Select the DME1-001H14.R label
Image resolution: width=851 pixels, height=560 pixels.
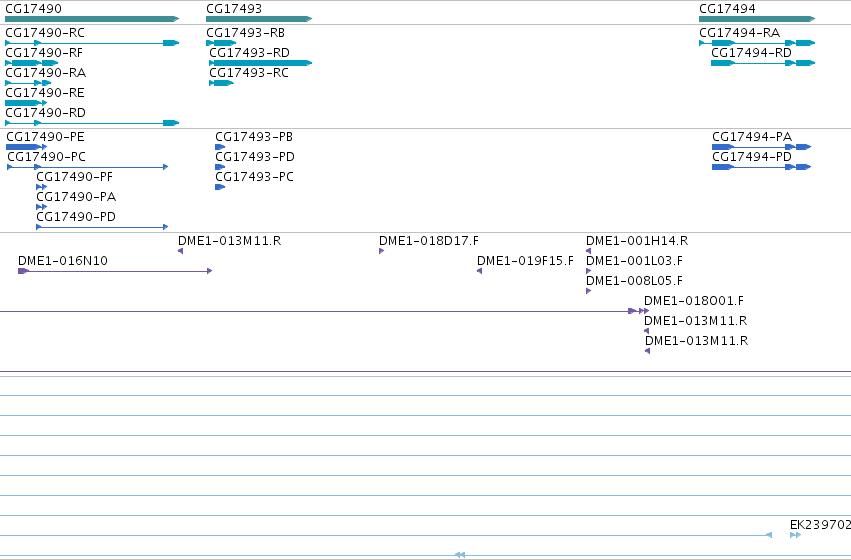point(637,241)
